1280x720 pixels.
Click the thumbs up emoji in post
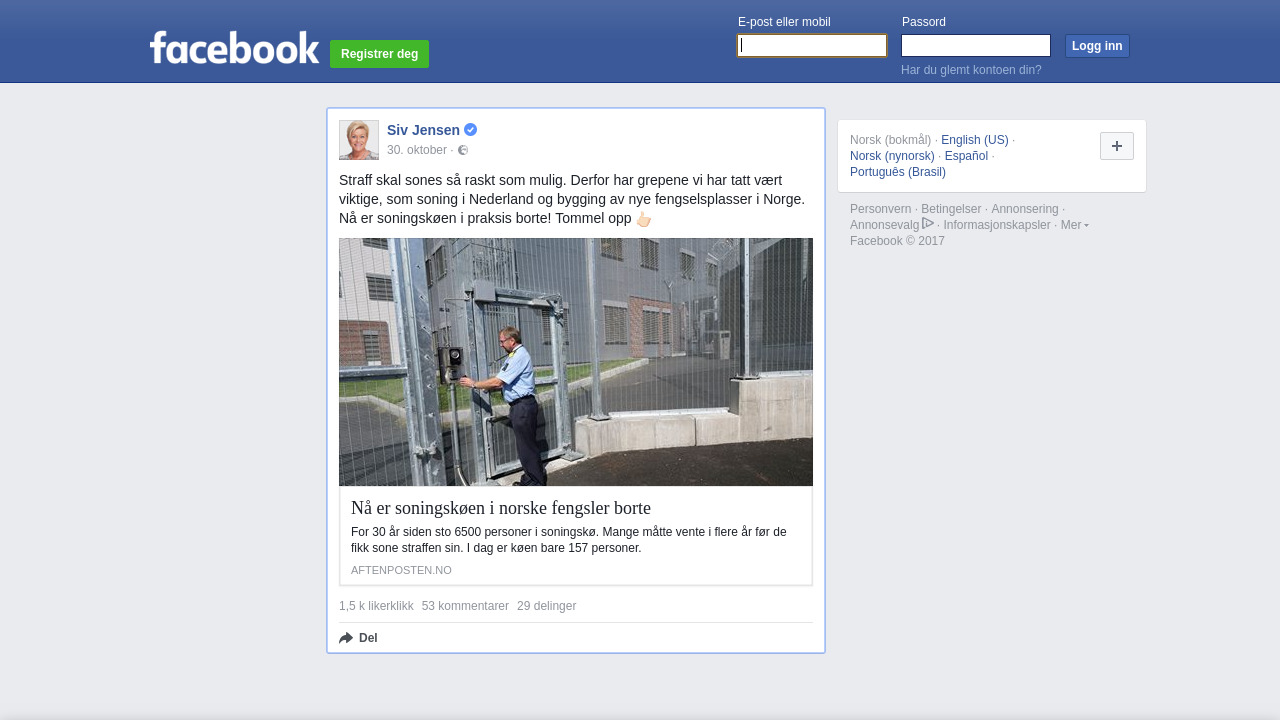643,219
